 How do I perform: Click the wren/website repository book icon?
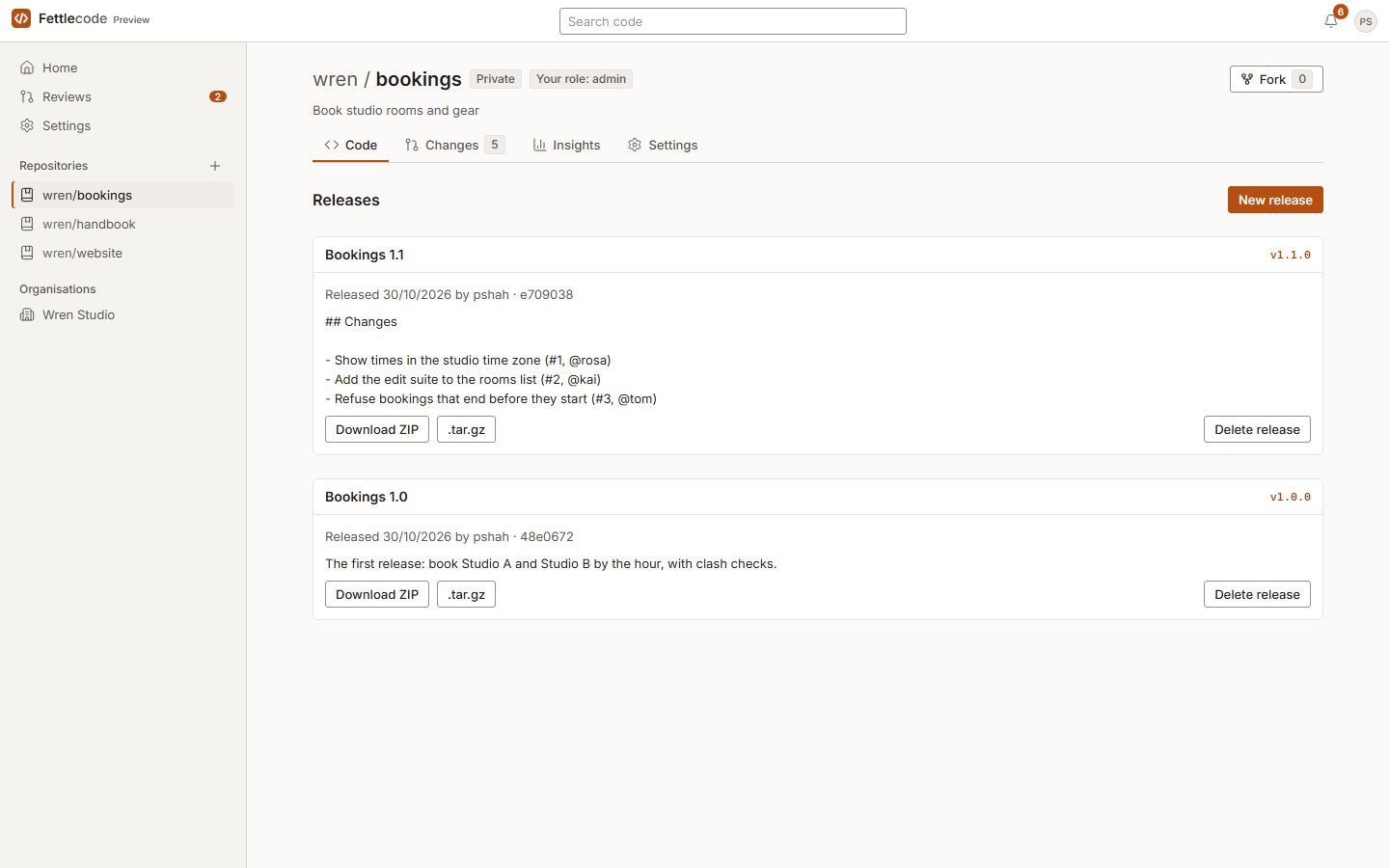(27, 253)
